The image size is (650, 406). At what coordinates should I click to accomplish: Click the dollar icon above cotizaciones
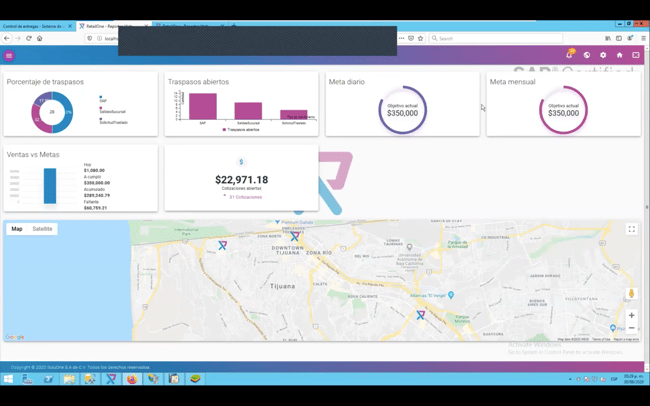241,162
